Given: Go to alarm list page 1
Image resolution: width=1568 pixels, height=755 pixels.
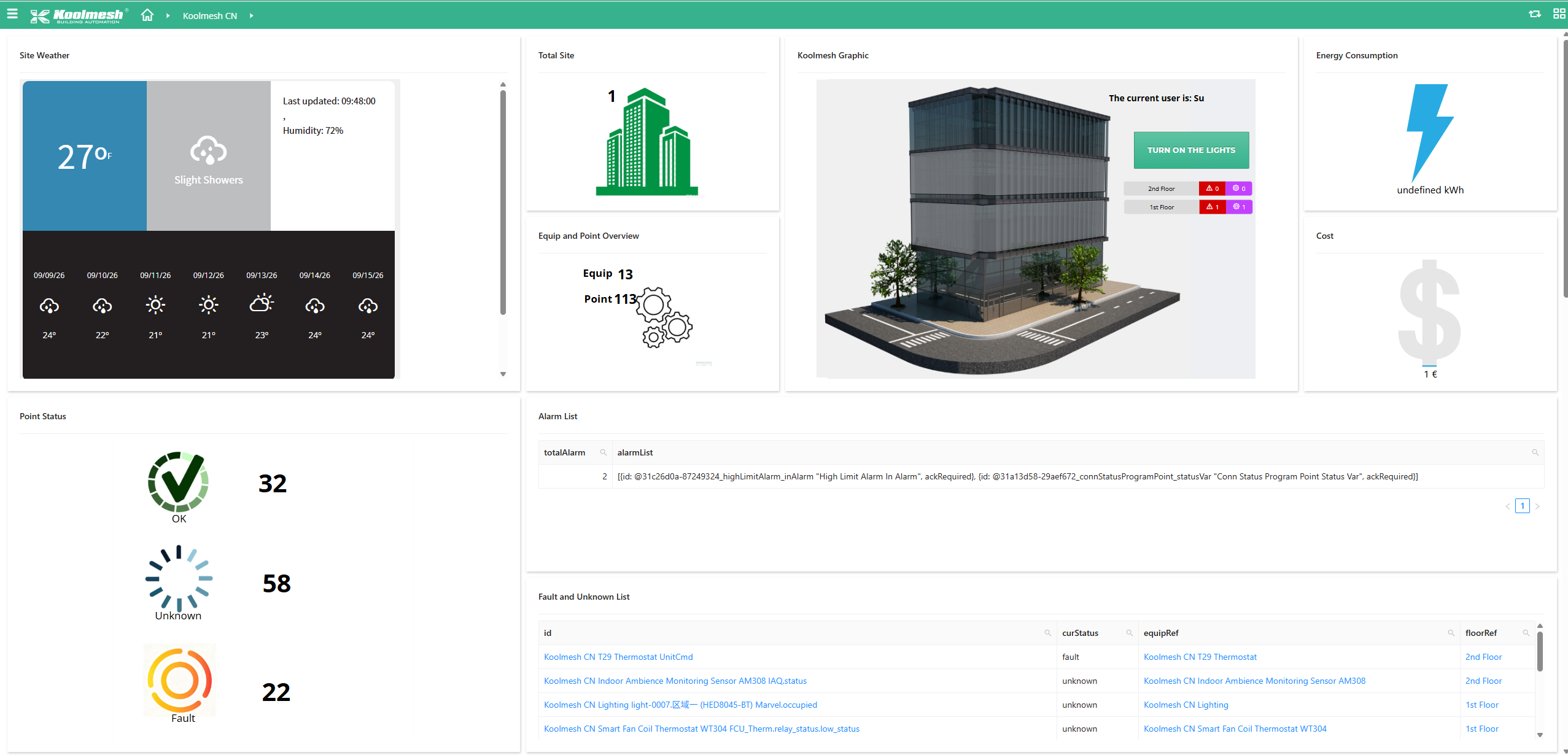Looking at the screenshot, I should (1522, 506).
